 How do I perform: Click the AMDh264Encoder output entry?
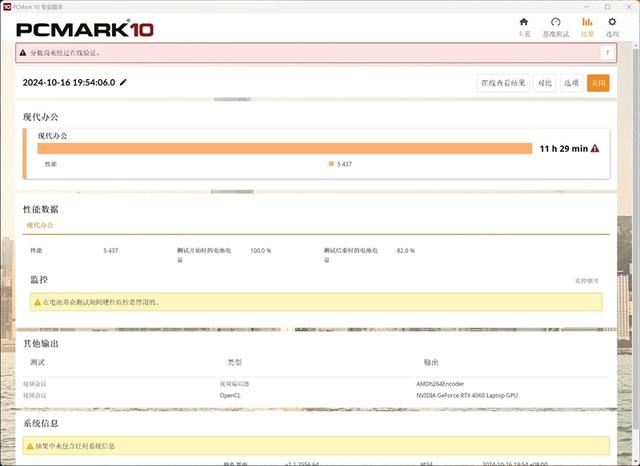[x=440, y=384]
